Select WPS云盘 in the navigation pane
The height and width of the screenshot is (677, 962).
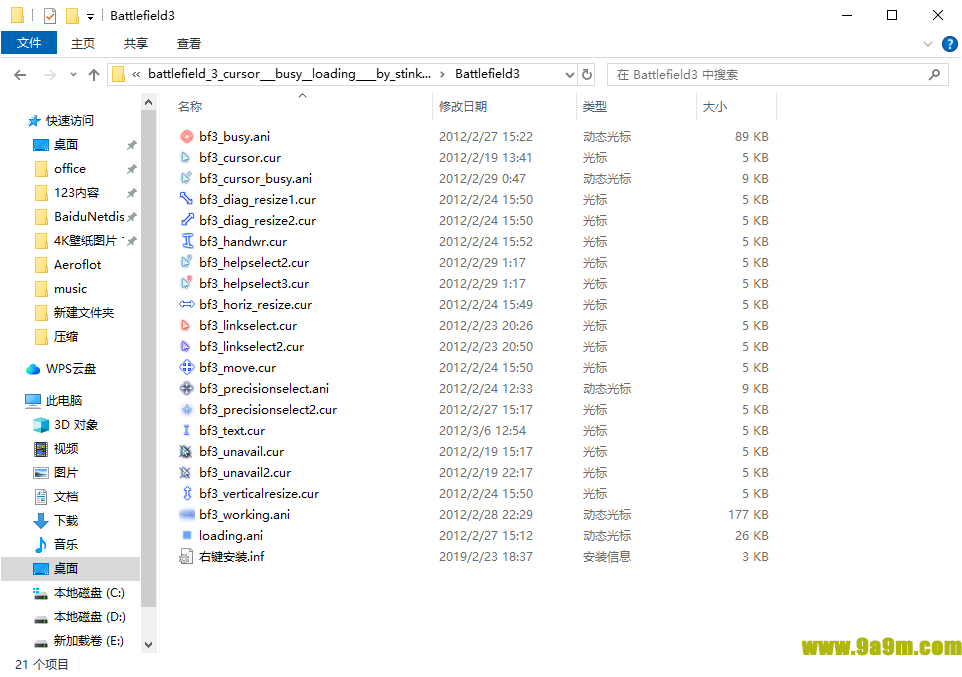[71, 369]
